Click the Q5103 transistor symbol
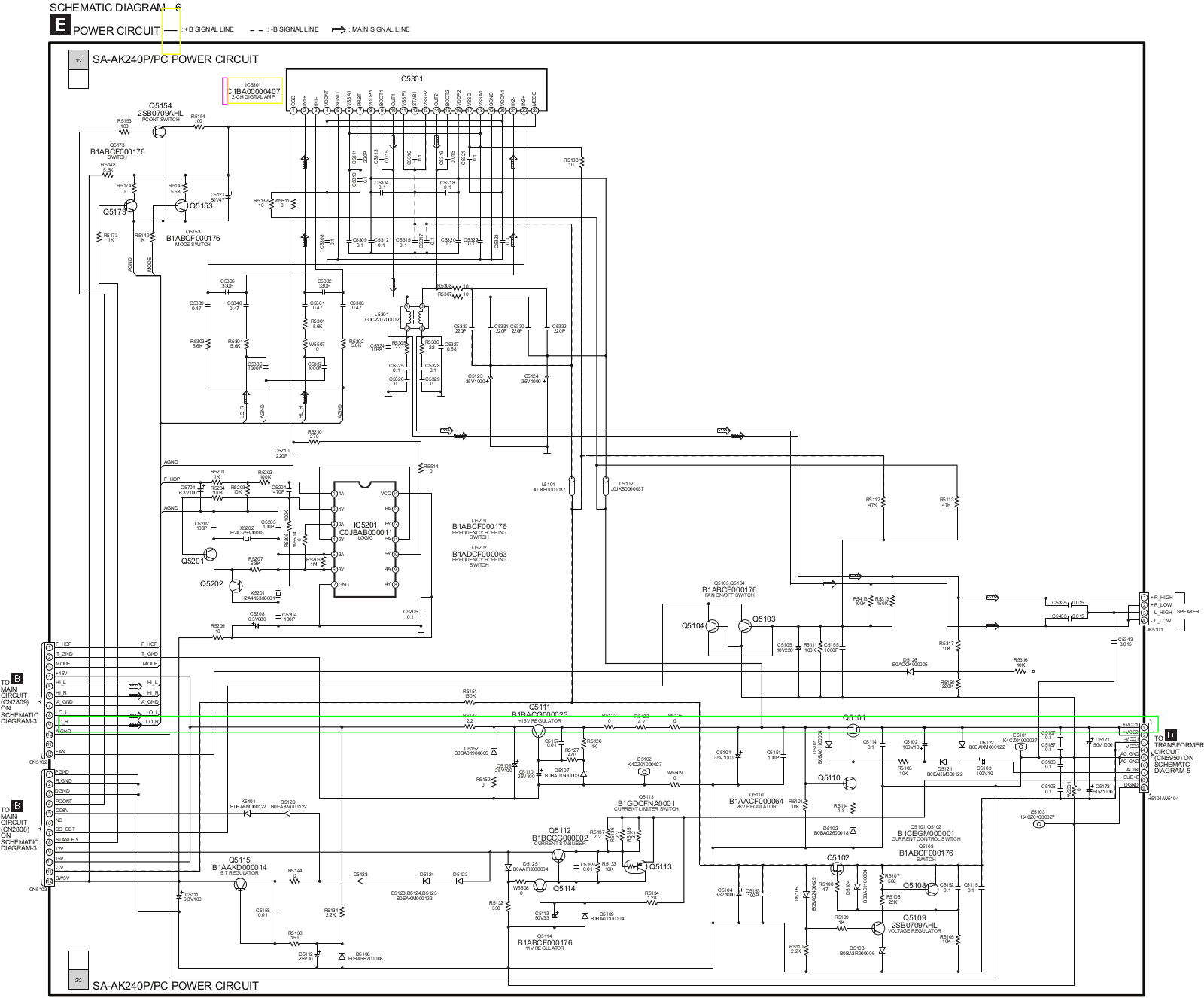This screenshot has width=1204, height=998. [745, 626]
